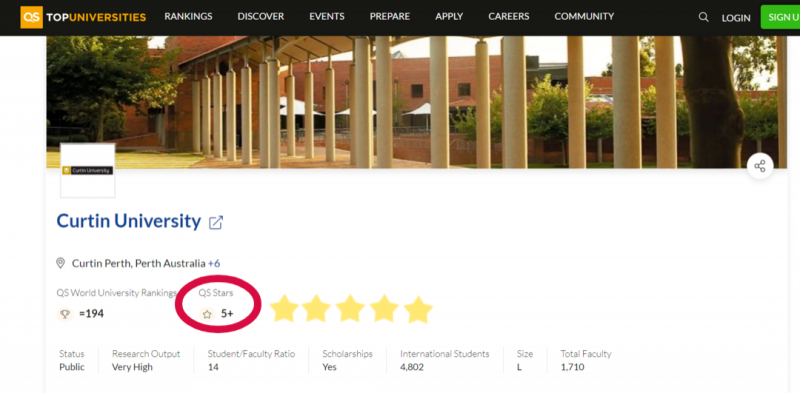Open the Community menu
This screenshot has width=800, height=393.
tap(584, 16)
